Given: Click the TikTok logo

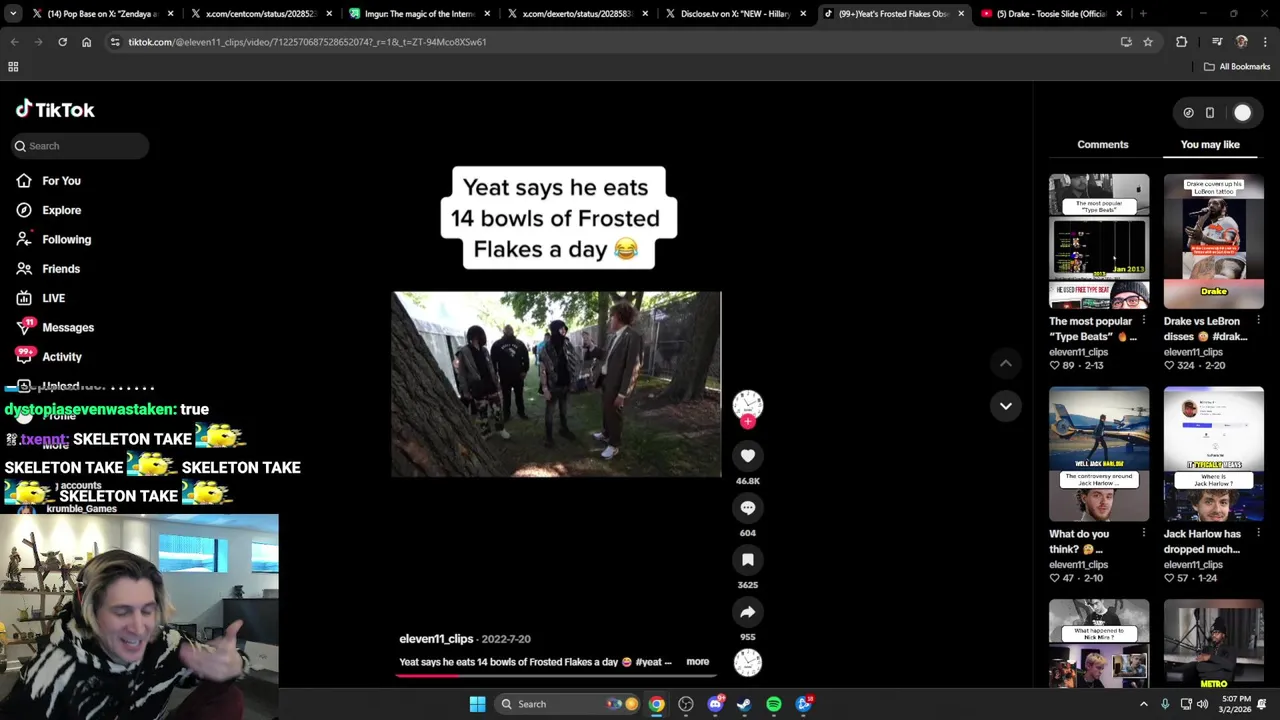Looking at the screenshot, I should (x=55, y=110).
